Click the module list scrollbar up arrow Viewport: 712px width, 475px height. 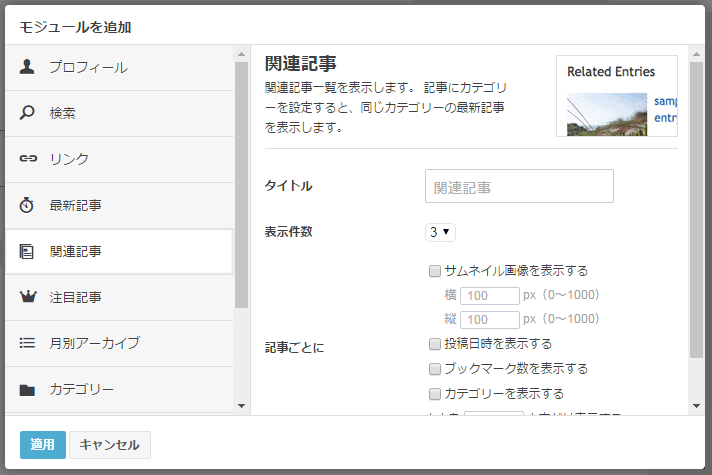pyautogui.click(x=242, y=54)
